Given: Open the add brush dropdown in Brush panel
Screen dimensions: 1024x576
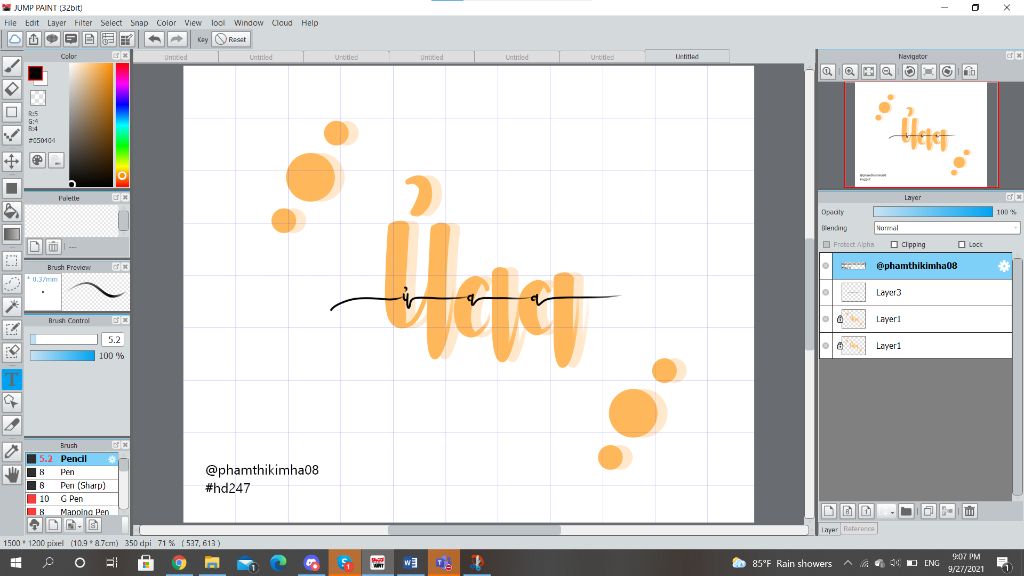Looking at the screenshot, I should tap(73, 525).
